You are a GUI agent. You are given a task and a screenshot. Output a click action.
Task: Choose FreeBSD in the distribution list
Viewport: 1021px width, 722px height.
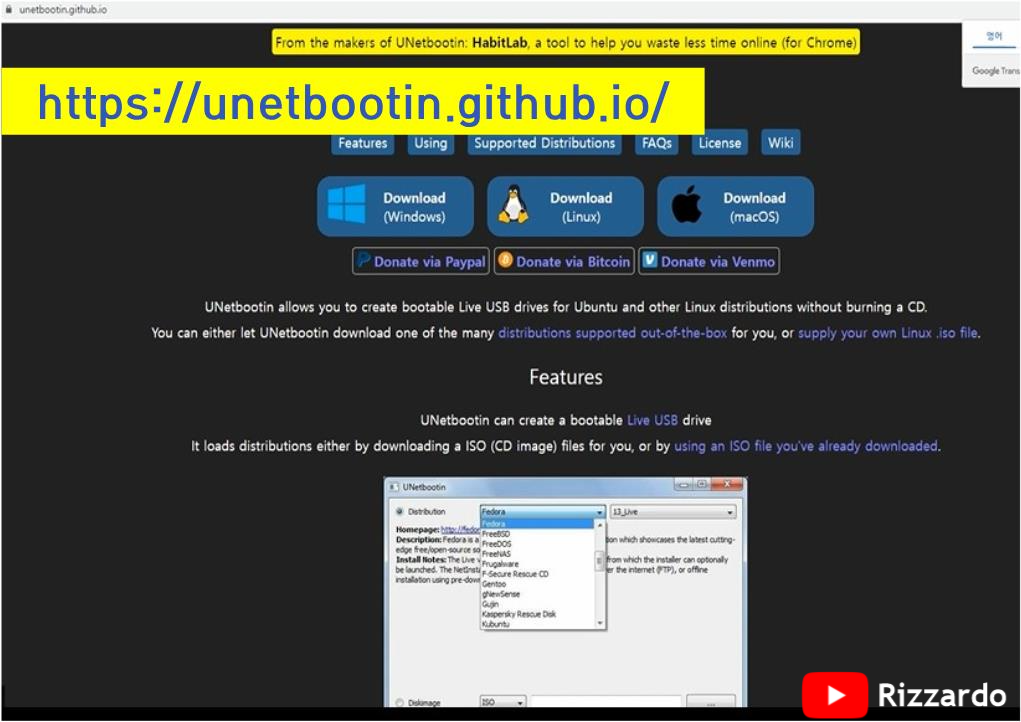click(x=496, y=534)
